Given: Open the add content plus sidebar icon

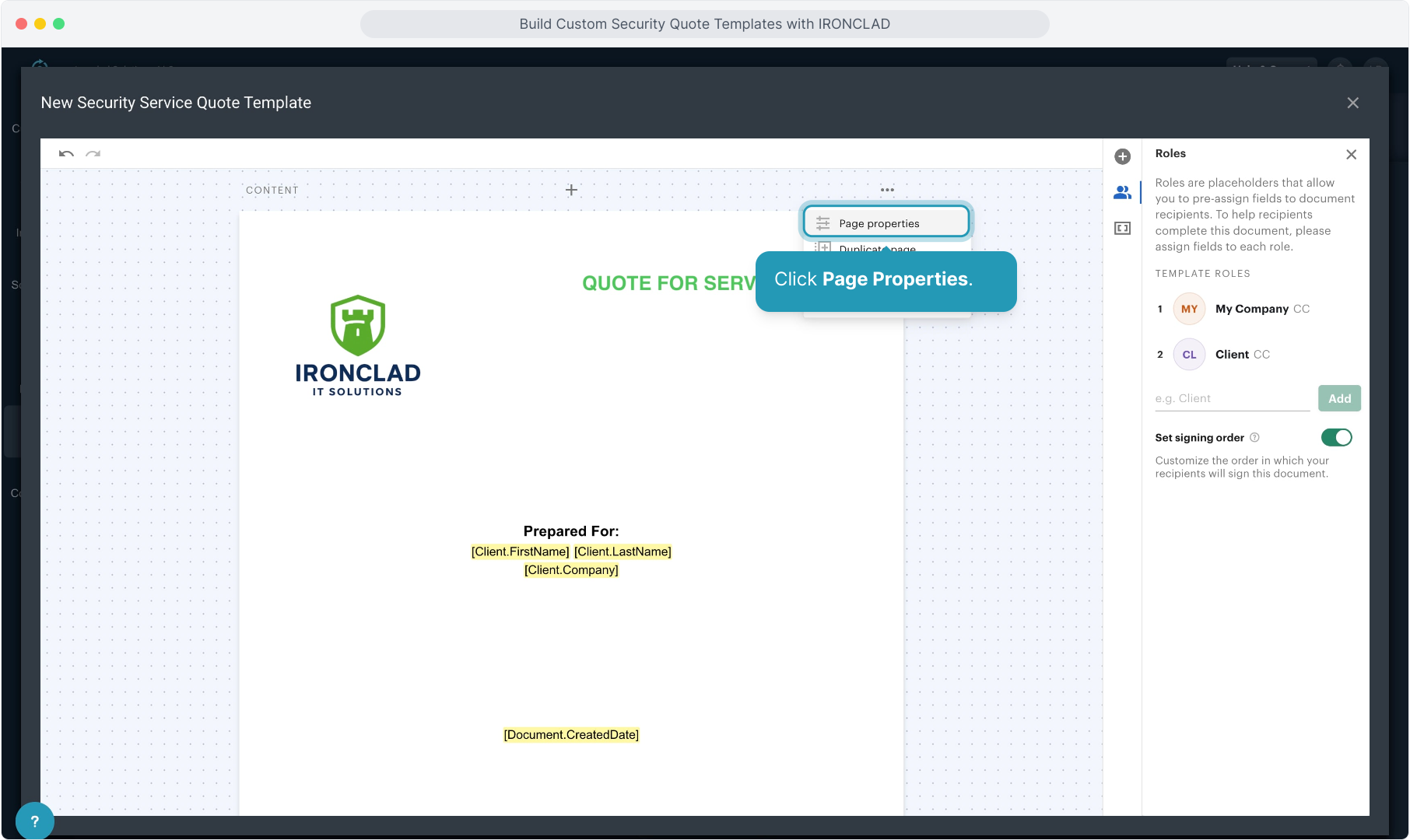Looking at the screenshot, I should (1122, 156).
